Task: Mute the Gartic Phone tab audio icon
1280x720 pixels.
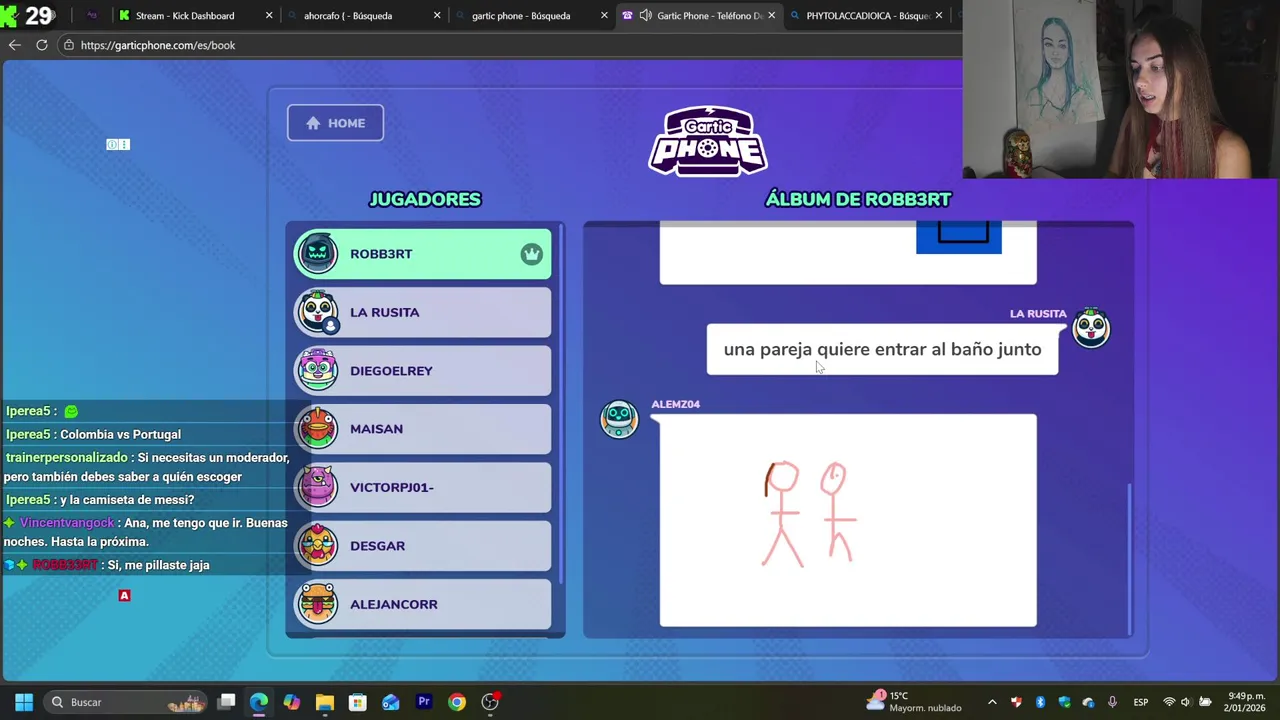Action: click(x=645, y=15)
